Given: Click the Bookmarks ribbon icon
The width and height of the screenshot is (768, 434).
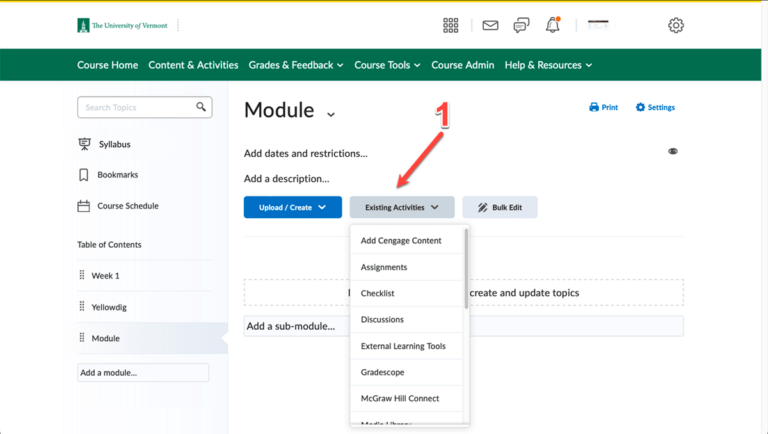Looking at the screenshot, I should click(x=84, y=175).
